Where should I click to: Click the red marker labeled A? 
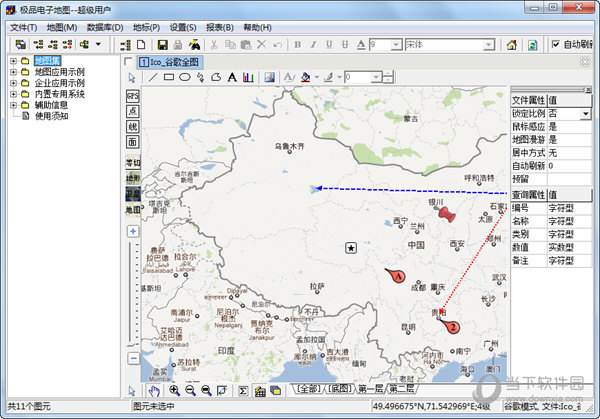coord(396,276)
